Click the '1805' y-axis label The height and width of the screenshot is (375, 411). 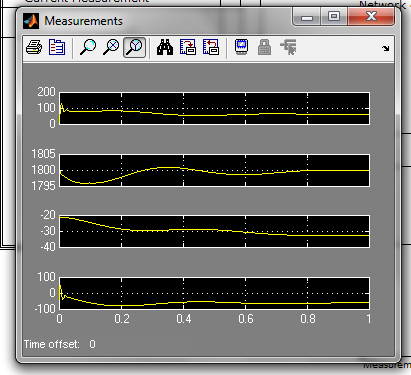pyautogui.click(x=43, y=154)
